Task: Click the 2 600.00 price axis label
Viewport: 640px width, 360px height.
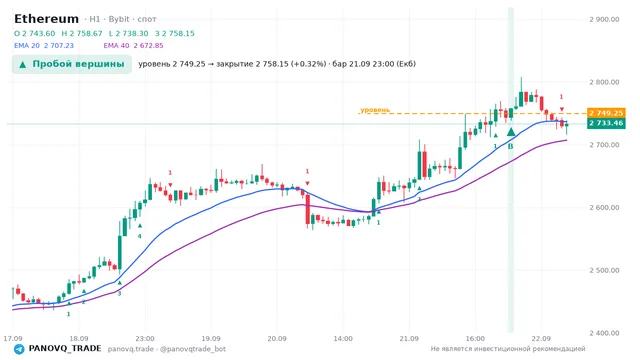Action: pyautogui.click(x=604, y=207)
